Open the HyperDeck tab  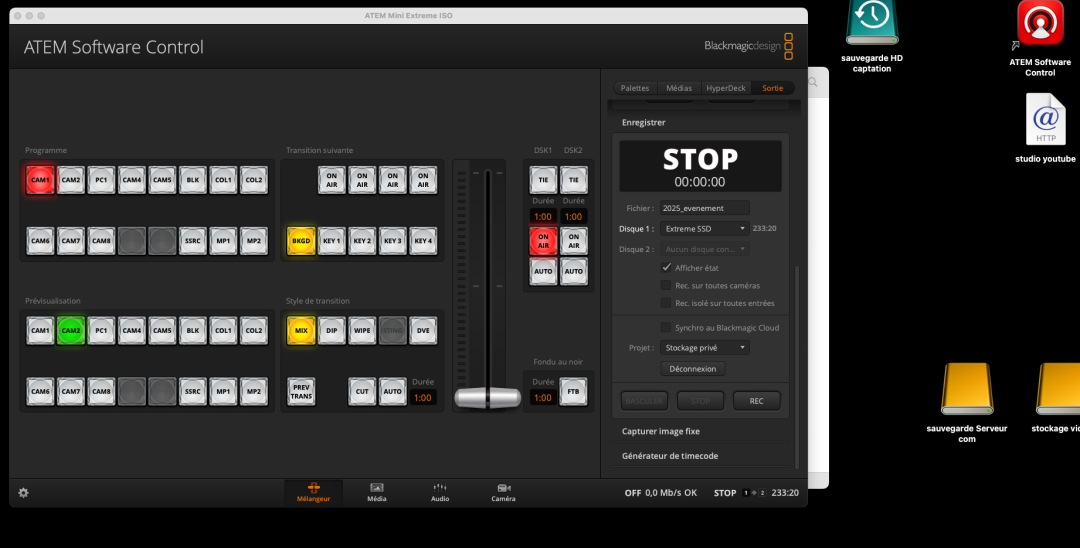pos(726,88)
